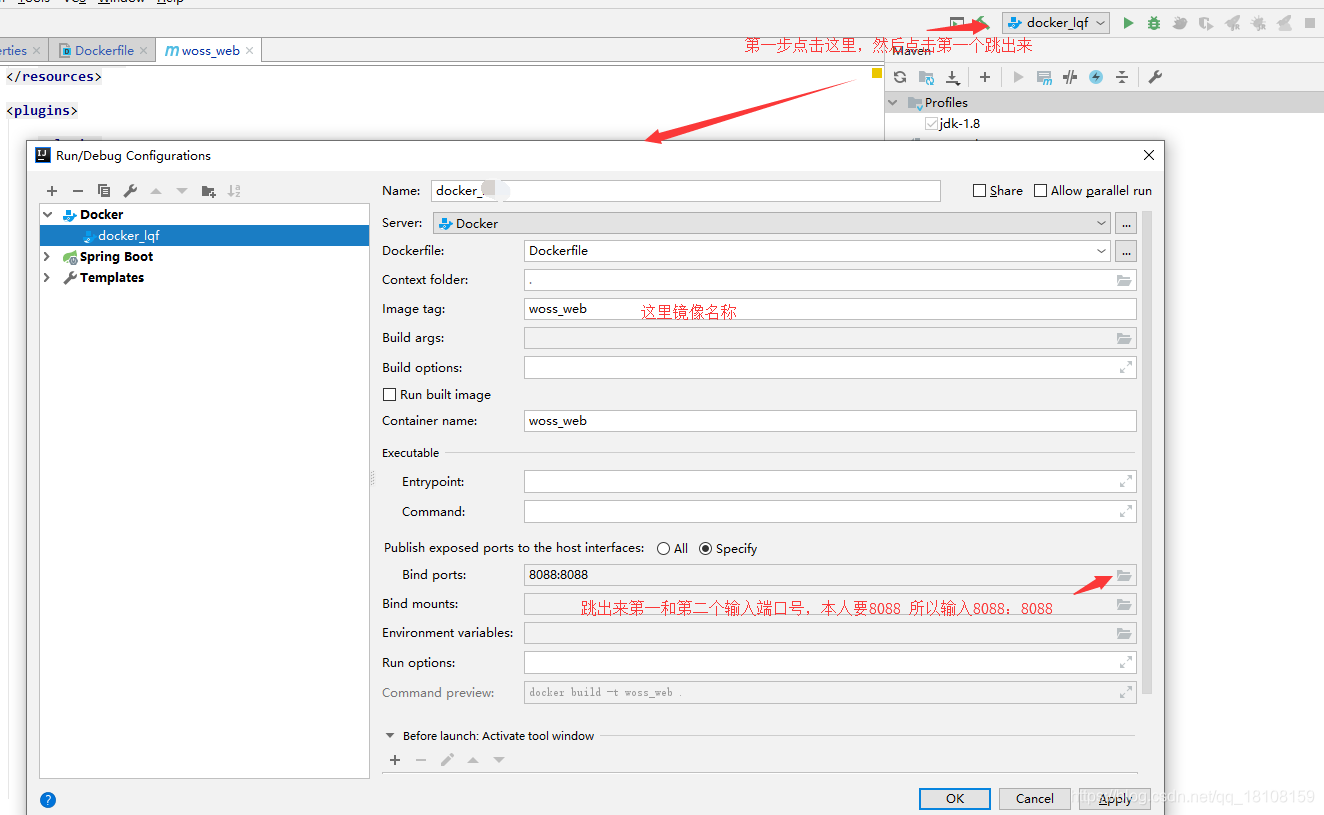Viewport: 1324px width, 815px height.
Task: Toggle Skip Tests lightning icon in Maven
Action: 1096,77
